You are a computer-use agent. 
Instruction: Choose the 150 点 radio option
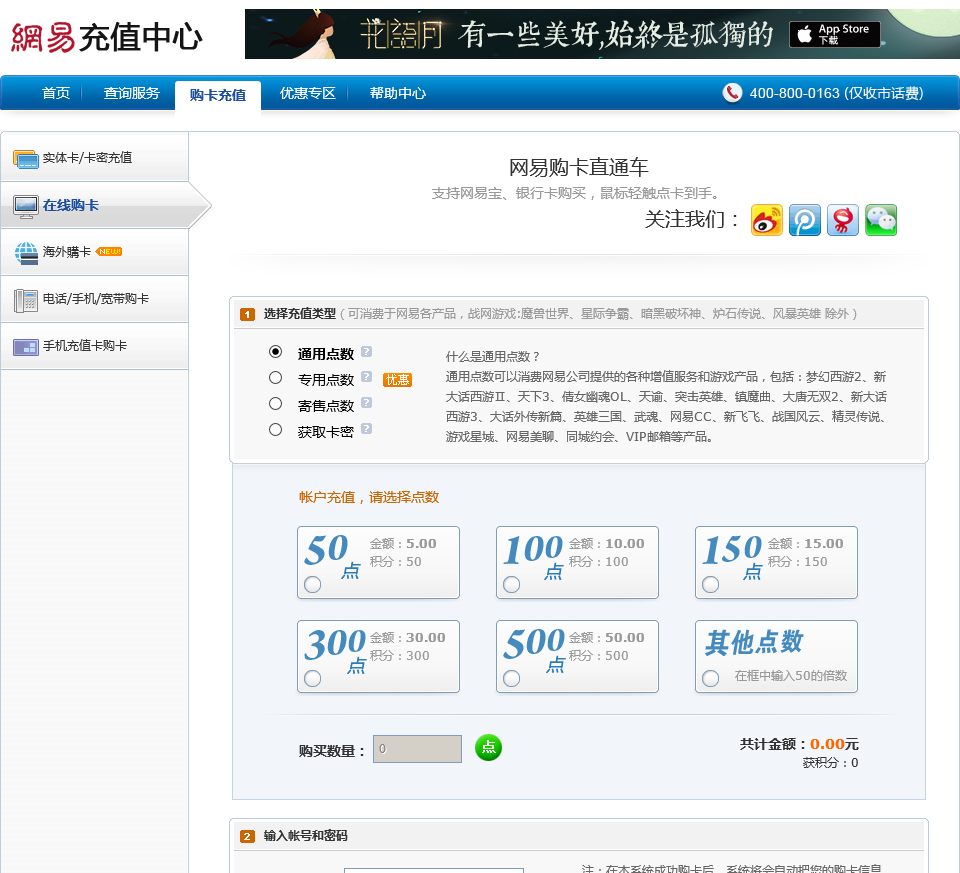click(x=710, y=585)
